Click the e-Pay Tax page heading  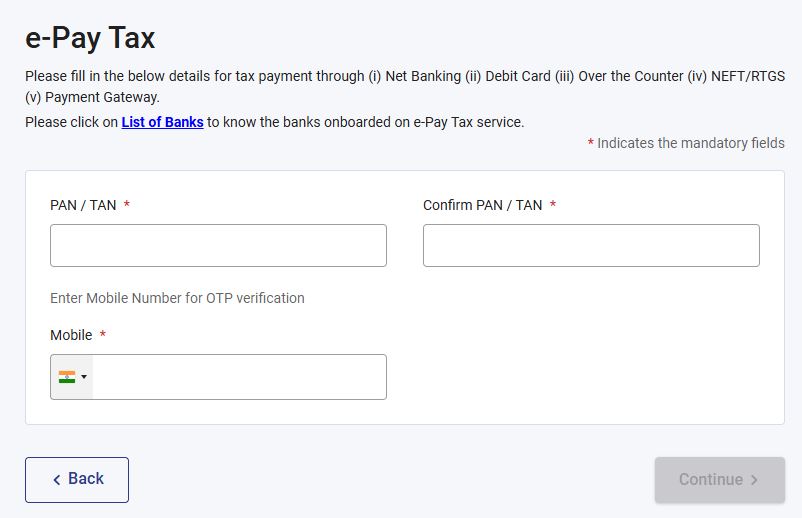90,38
